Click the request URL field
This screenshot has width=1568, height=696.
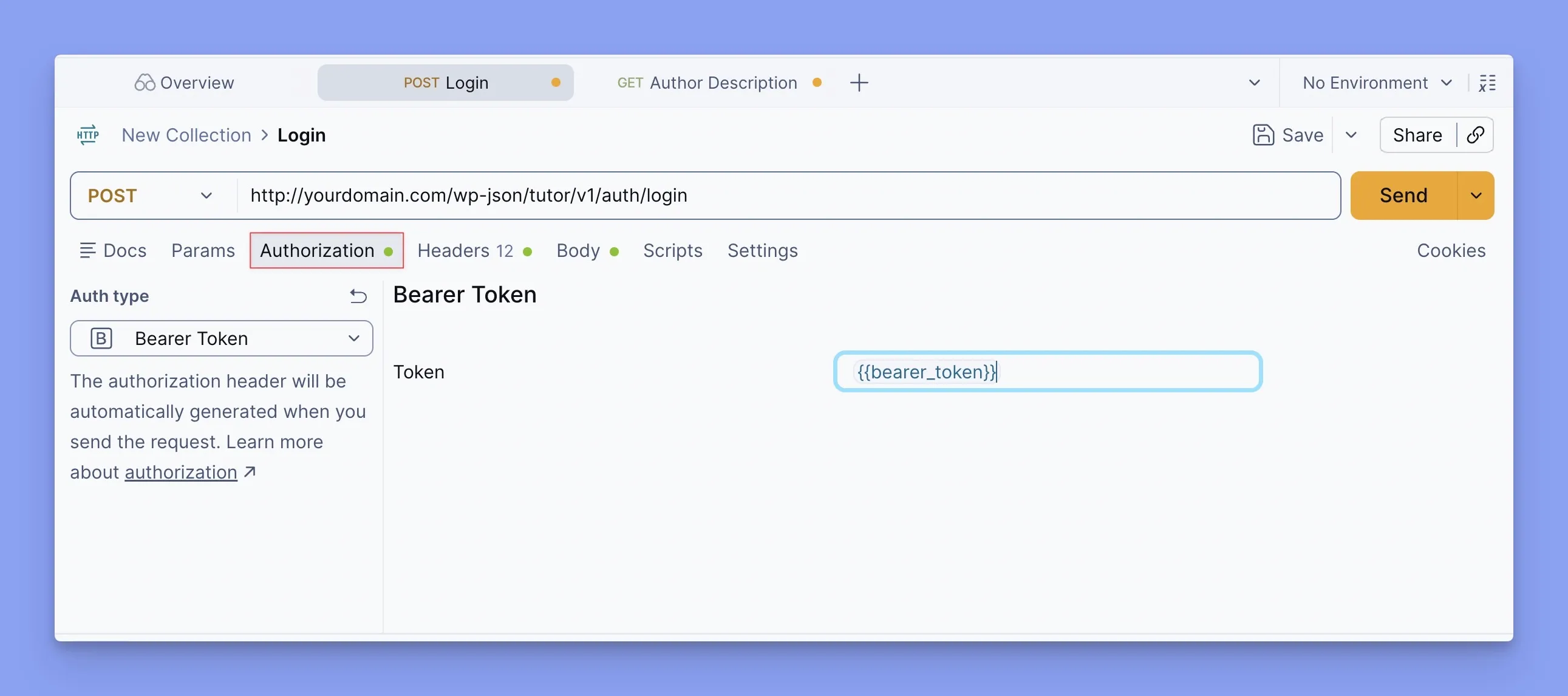[788, 196]
